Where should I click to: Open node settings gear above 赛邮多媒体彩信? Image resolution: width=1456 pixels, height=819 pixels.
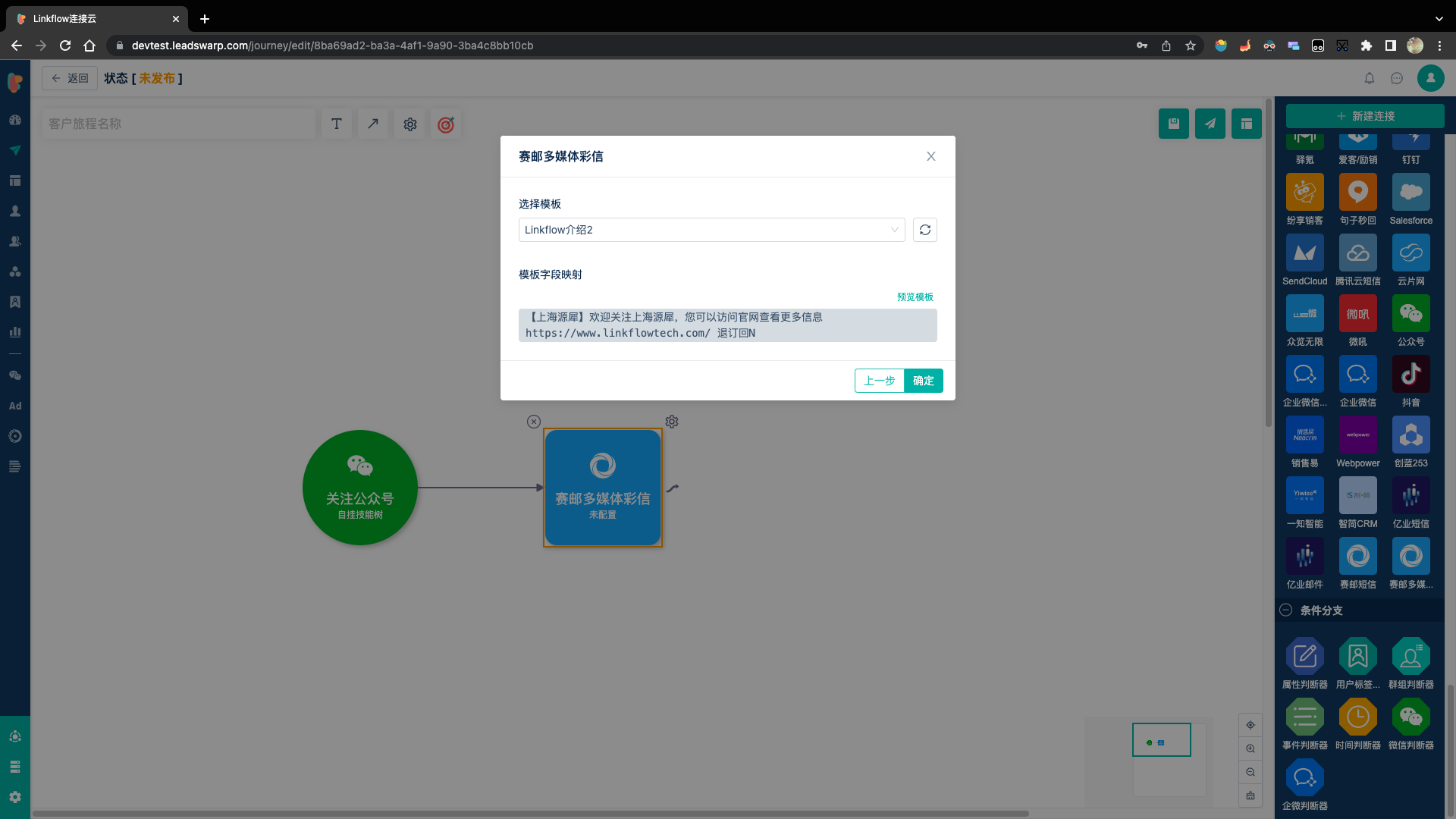(672, 422)
